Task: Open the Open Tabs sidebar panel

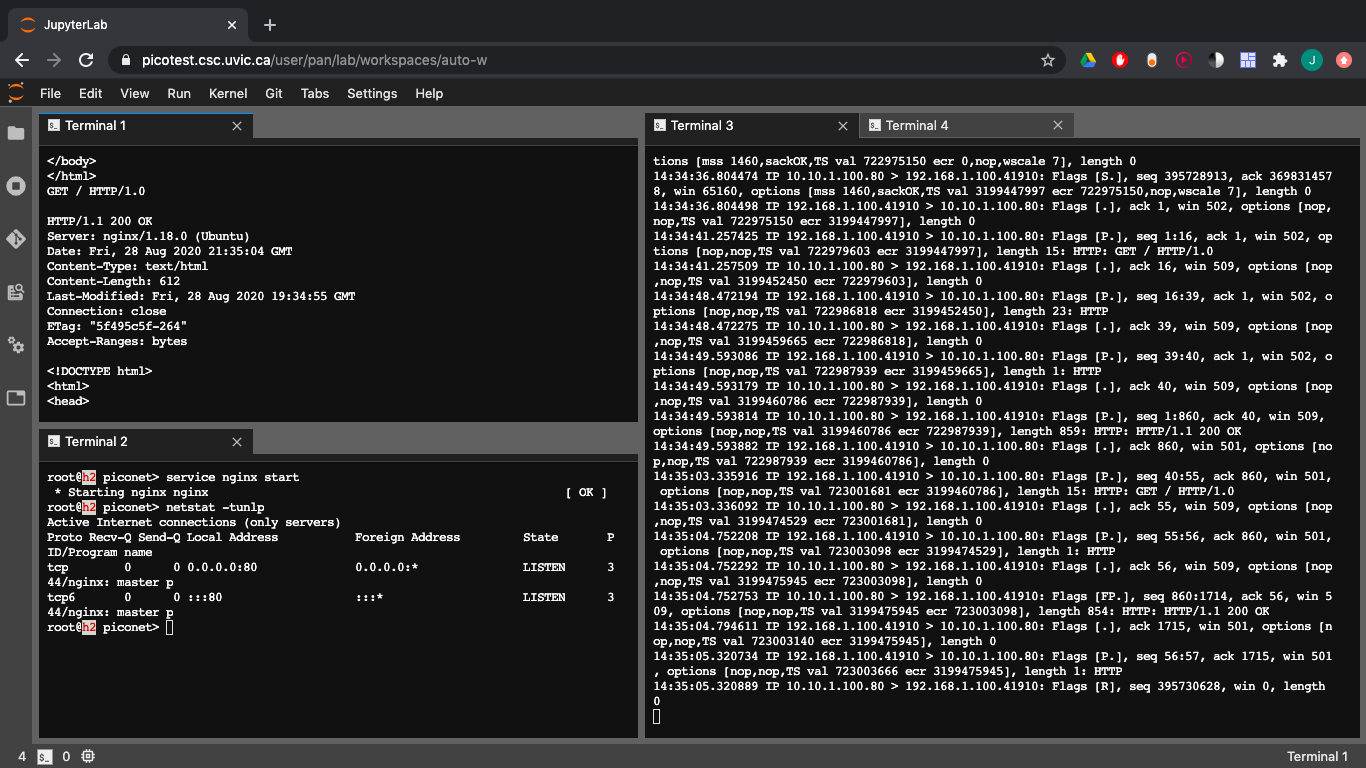Action: [x=16, y=398]
